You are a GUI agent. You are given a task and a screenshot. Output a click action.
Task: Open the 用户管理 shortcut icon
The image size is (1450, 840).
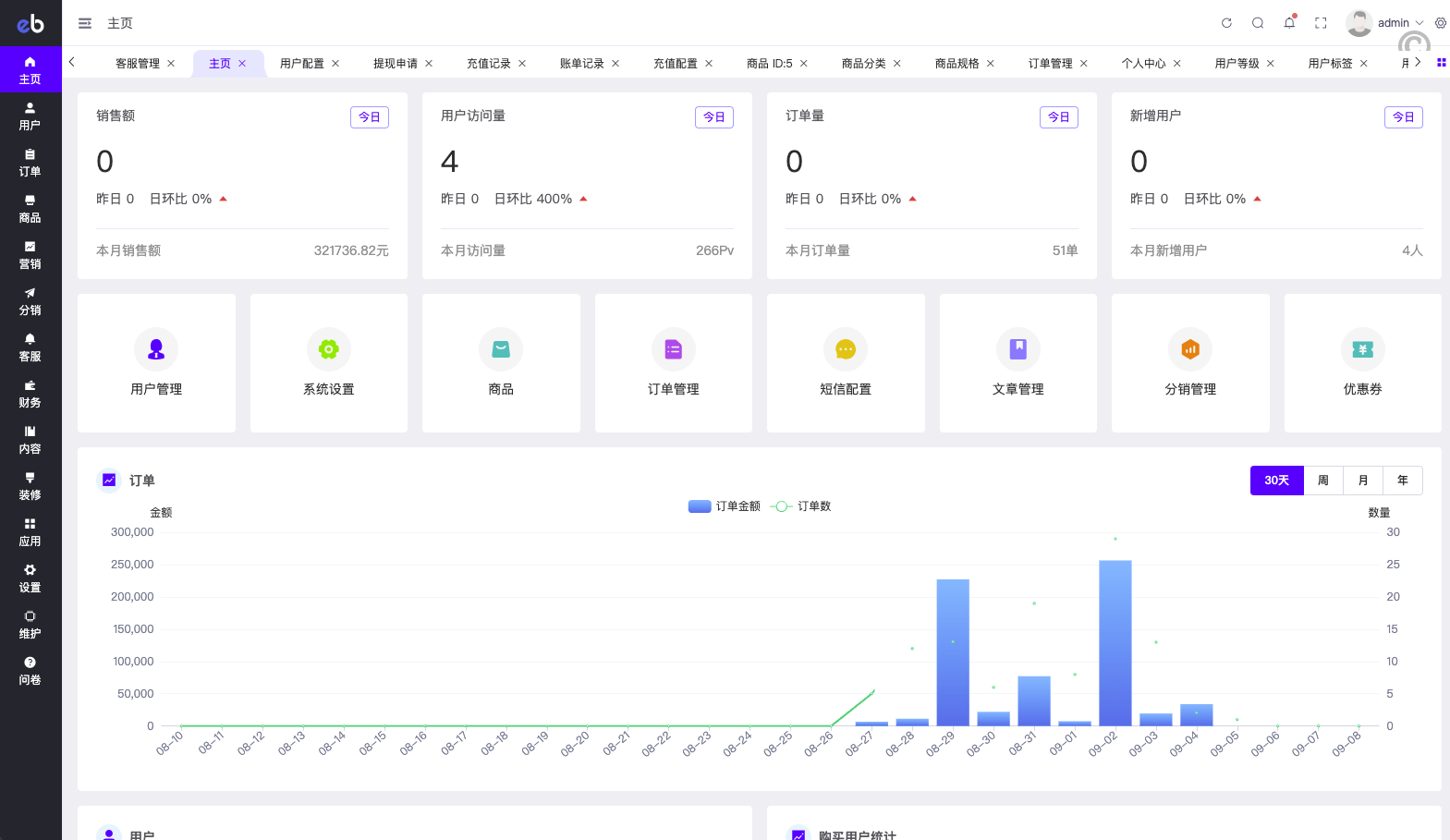click(x=156, y=349)
